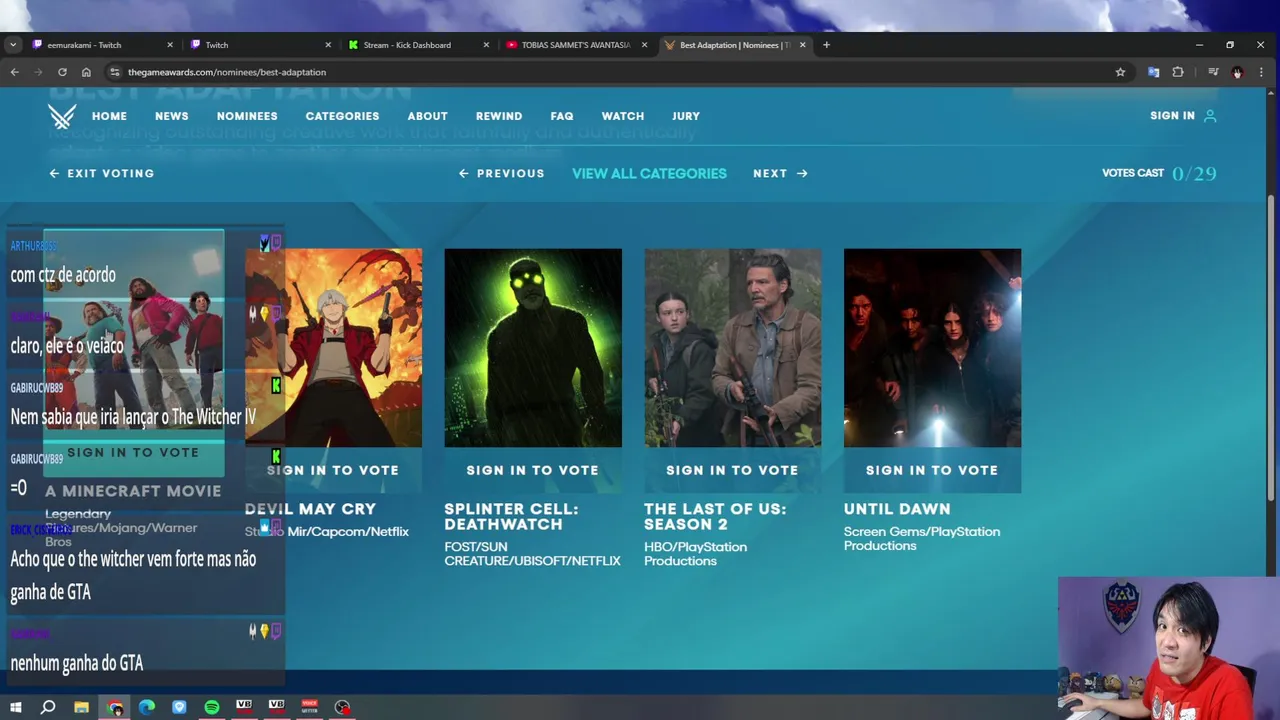Open Chrome extensions puzzle icon
This screenshot has width=1280, height=720.
(1178, 72)
